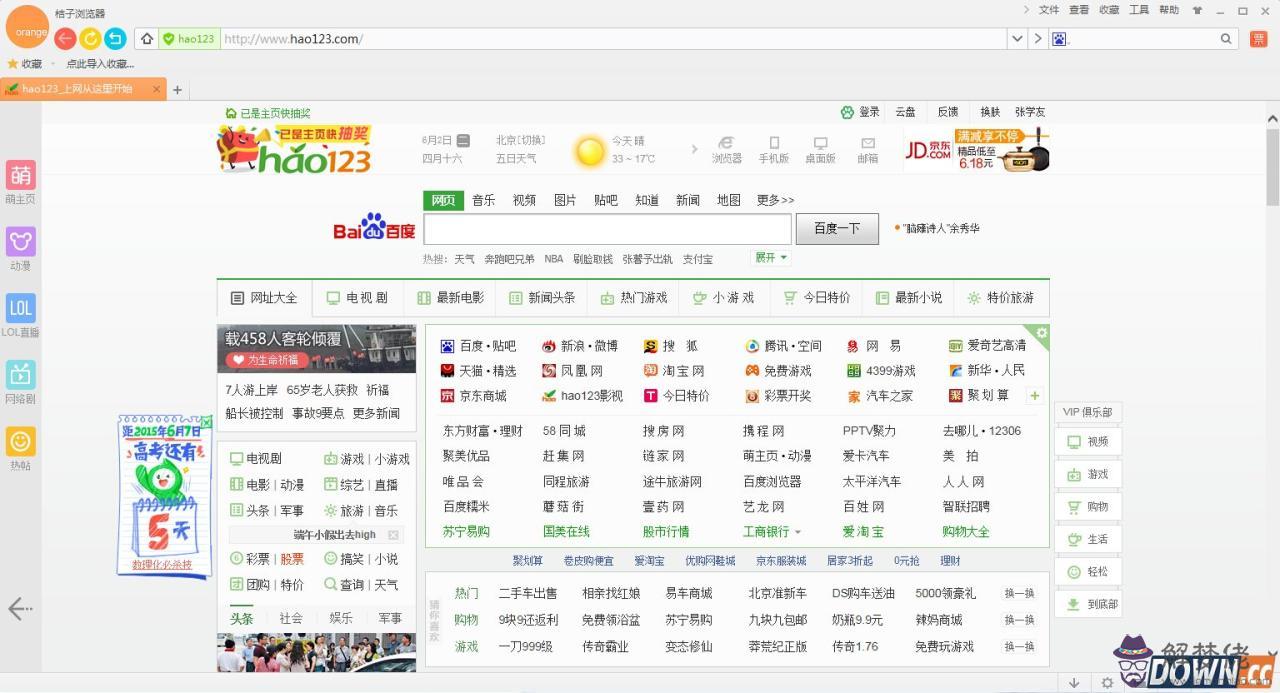1280x693 pixels.
Task: Collapse the sidebar with the left arrow
Action: click(20, 608)
